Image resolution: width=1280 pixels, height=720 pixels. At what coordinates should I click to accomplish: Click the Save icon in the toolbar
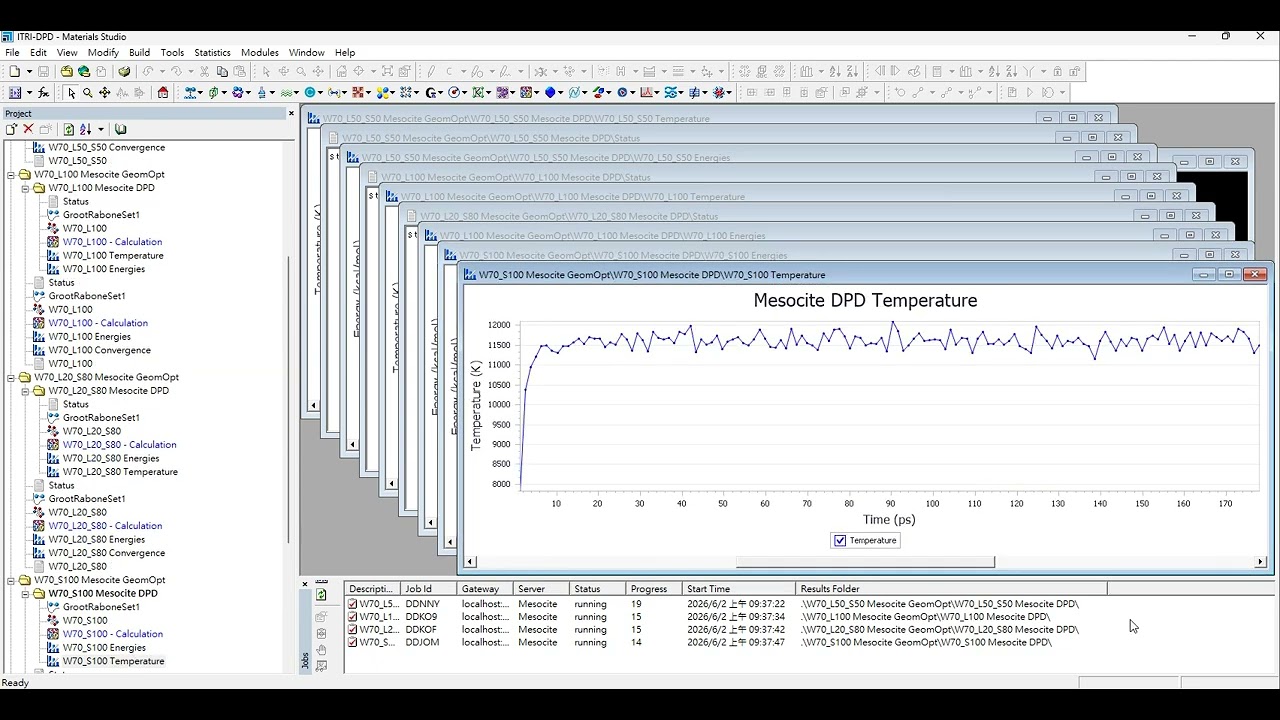tap(43, 71)
